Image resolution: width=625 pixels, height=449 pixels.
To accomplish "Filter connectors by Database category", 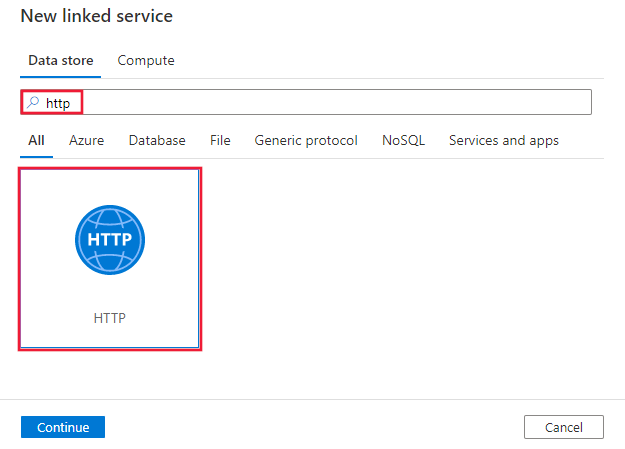I will [157, 141].
